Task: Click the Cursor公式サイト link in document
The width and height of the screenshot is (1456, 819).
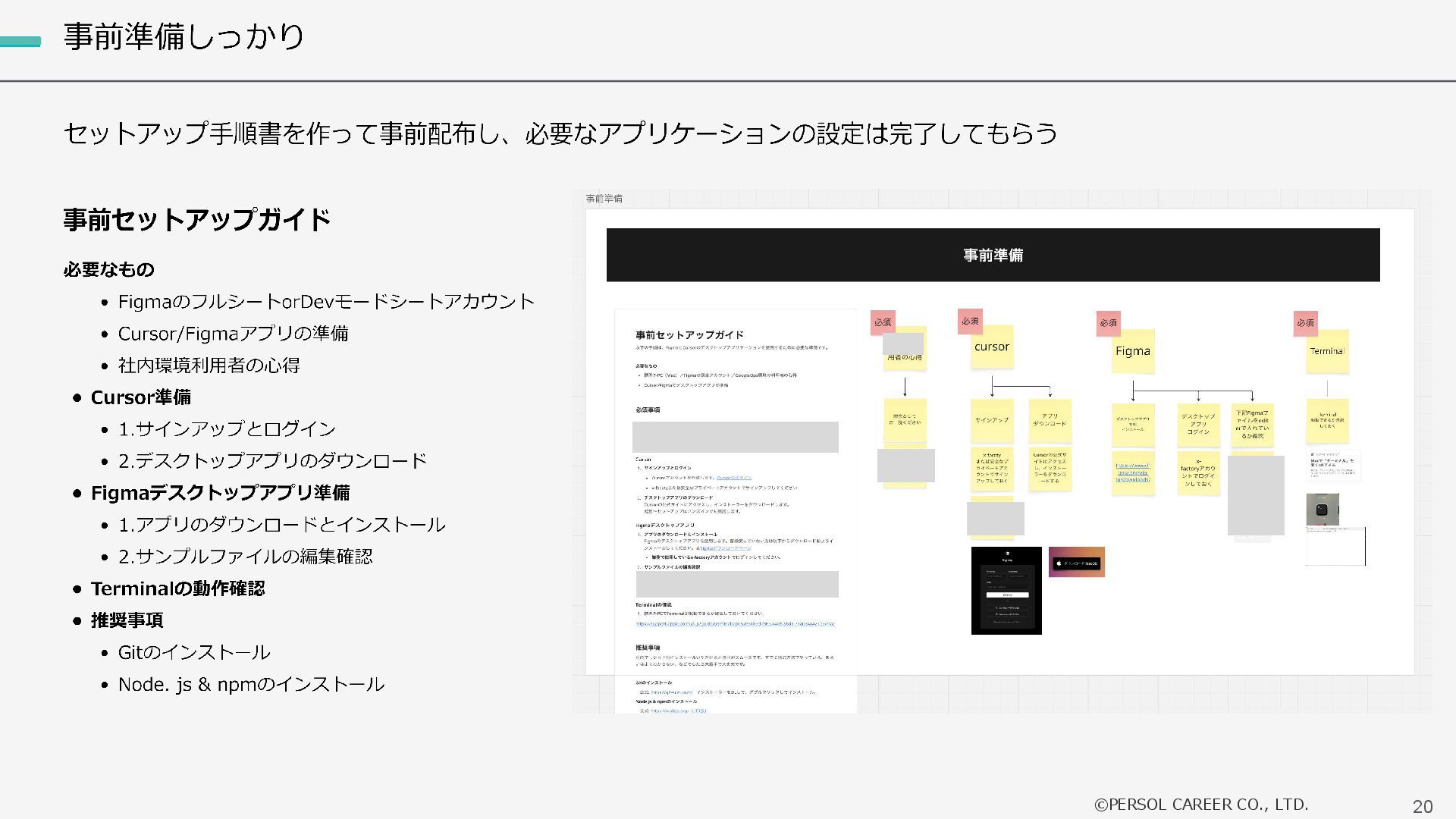Action: [x=734, y=478]
